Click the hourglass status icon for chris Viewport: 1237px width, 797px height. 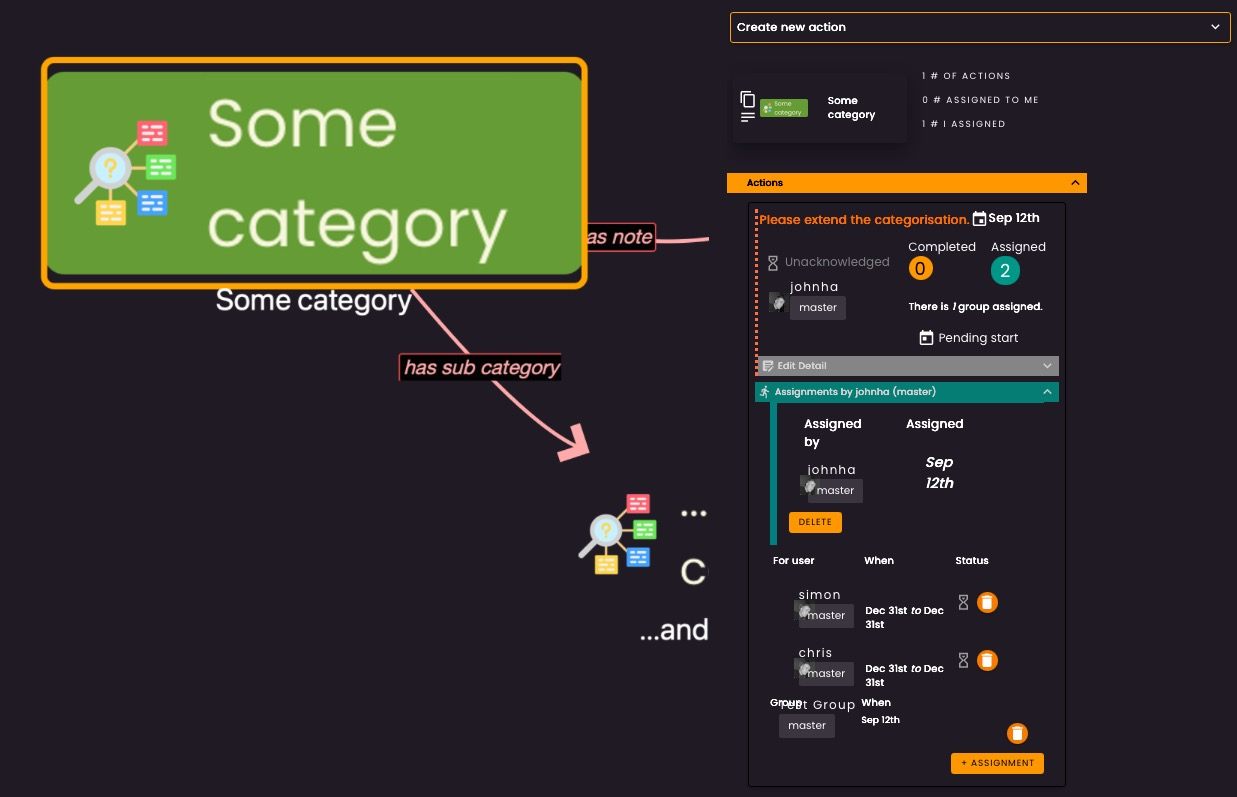tap(963, 660)
